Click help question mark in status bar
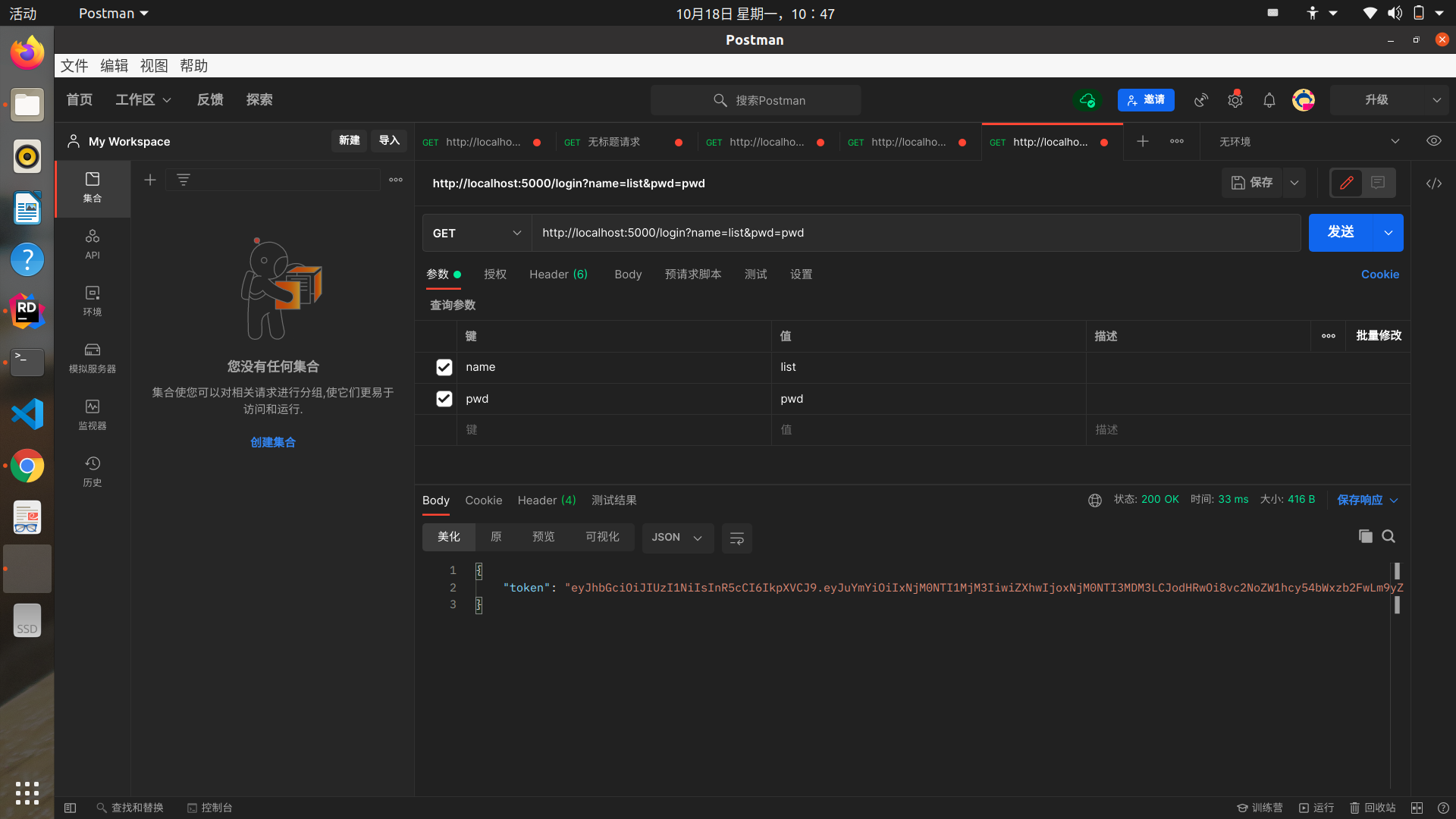Screen dimensions: 1456x819 point(1443,808)
